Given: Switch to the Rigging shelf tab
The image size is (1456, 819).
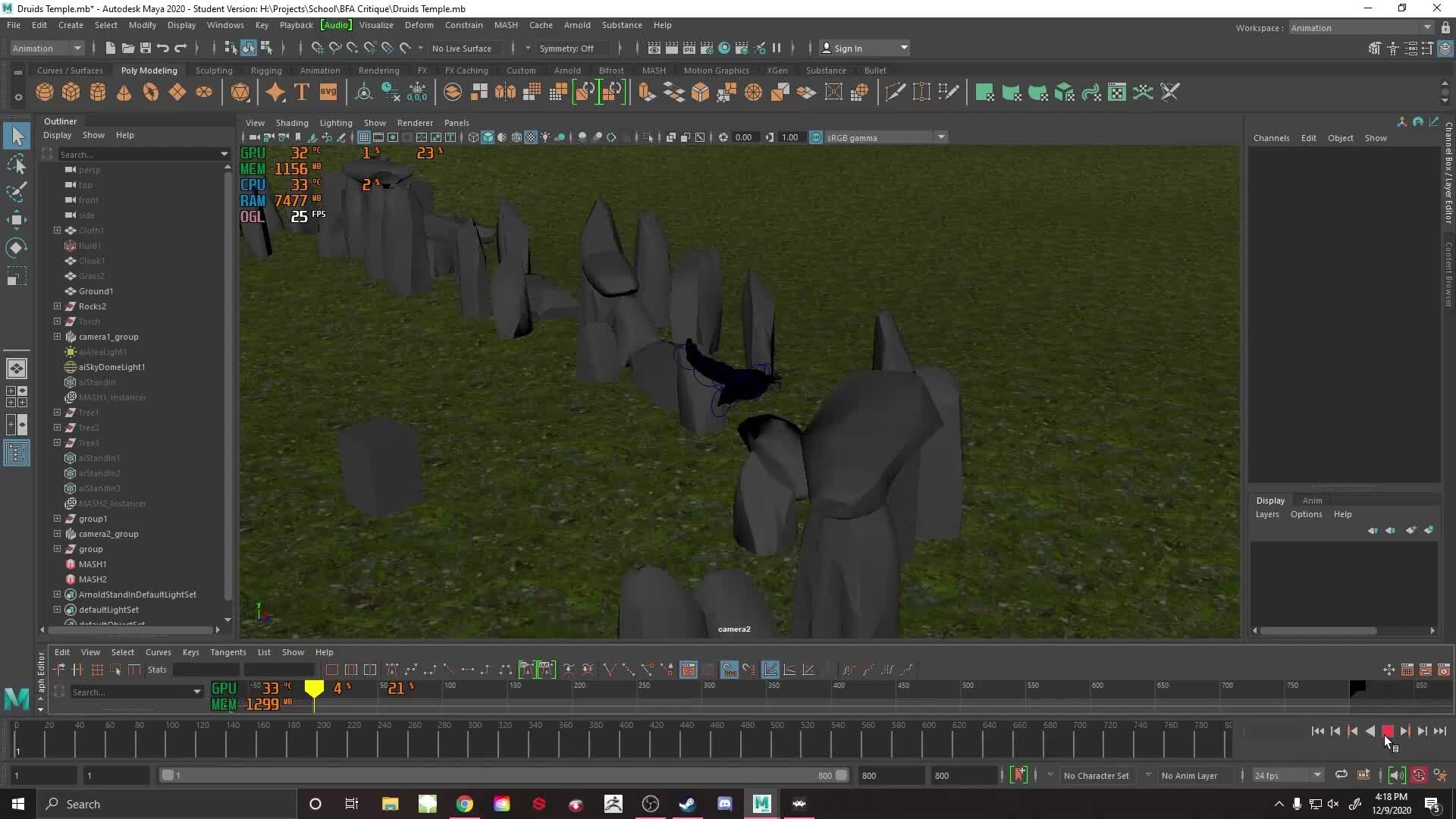Looking at the screenshot, I should click(x=266, y=71).
